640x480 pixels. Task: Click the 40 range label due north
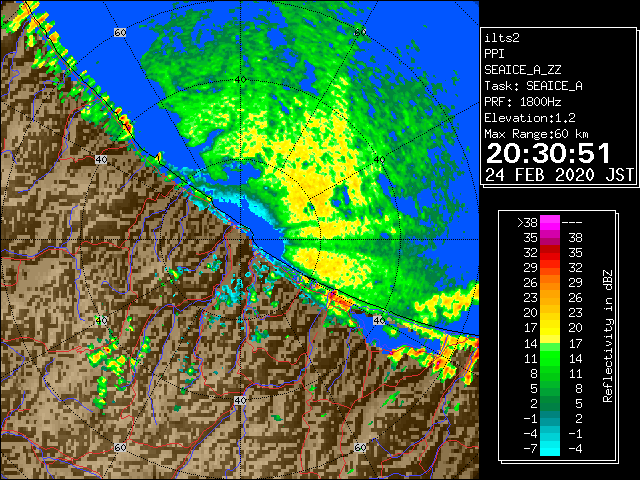click(x=240, y=80)
